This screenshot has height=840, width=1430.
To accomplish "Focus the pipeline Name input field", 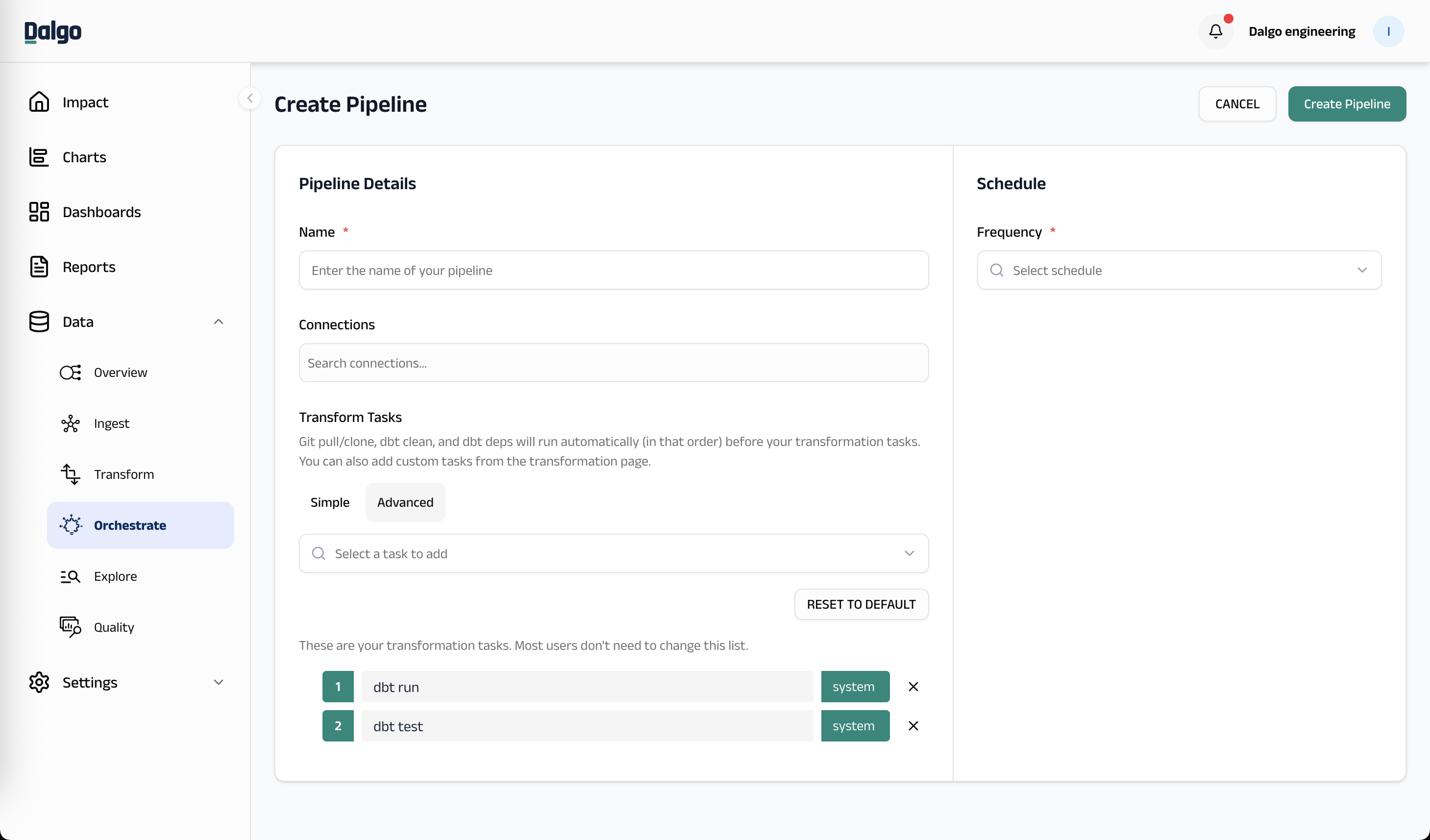I will tap(614, 270).
